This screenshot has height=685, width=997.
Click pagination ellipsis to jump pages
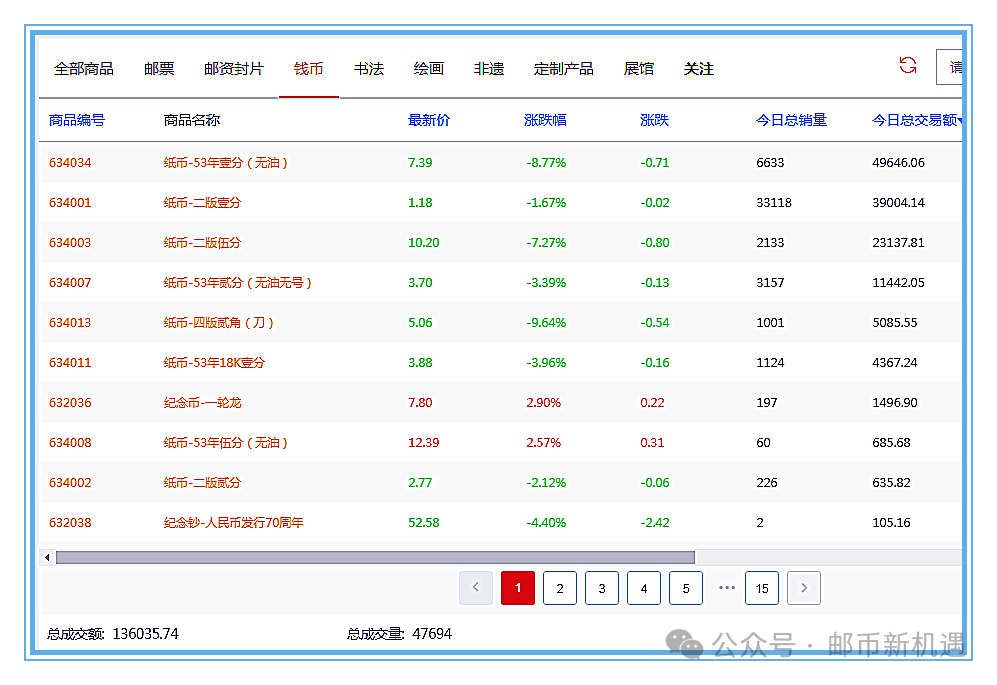click(x=727, y=588)
